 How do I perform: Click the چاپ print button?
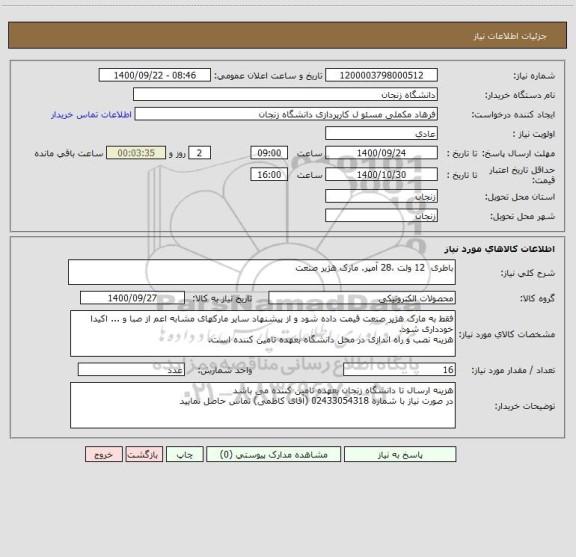point(185,454)
